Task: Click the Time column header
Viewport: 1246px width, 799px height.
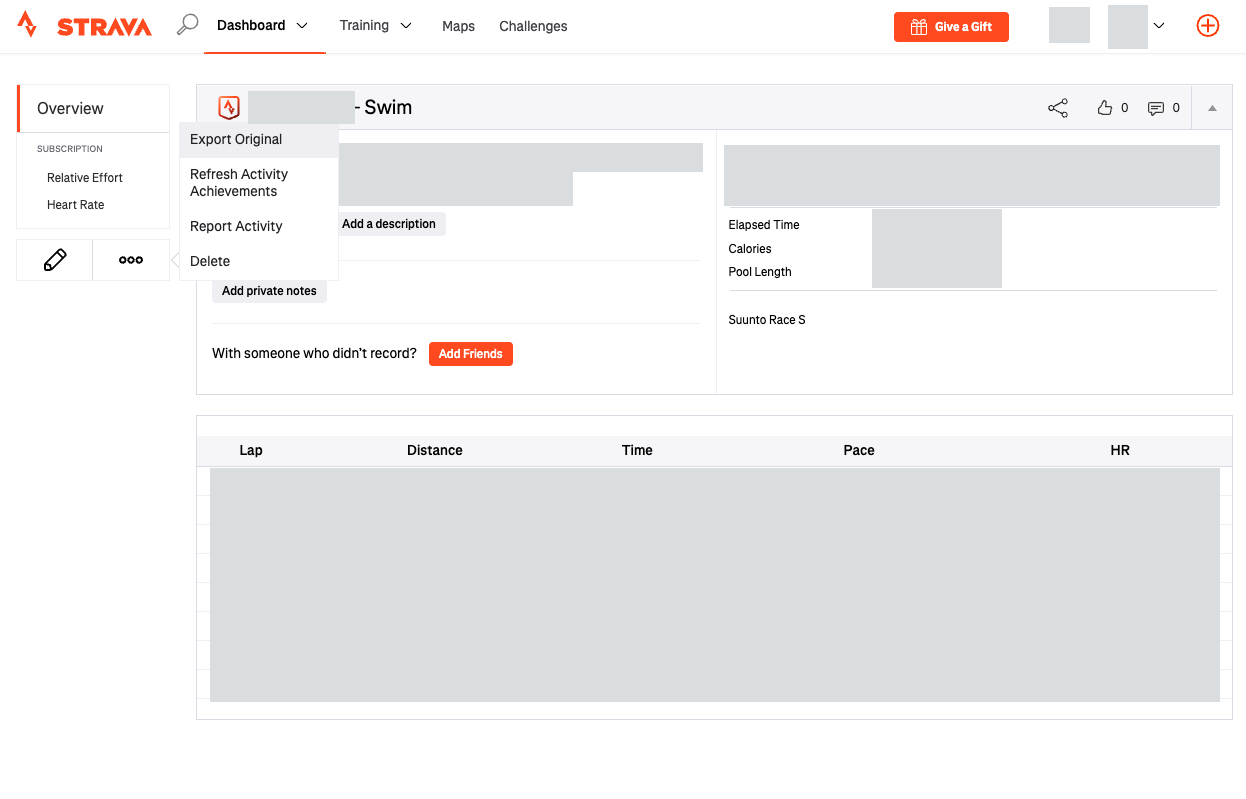Action: click(637, 451)
